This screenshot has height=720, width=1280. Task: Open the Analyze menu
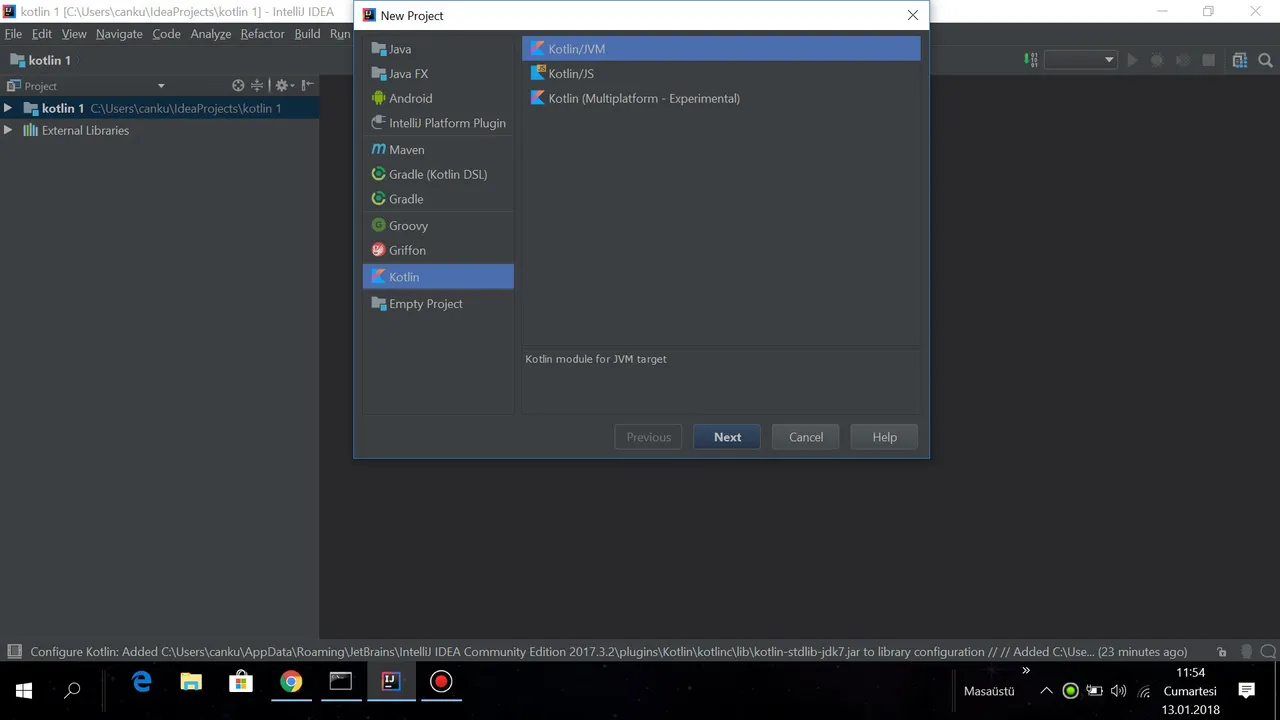211,34
